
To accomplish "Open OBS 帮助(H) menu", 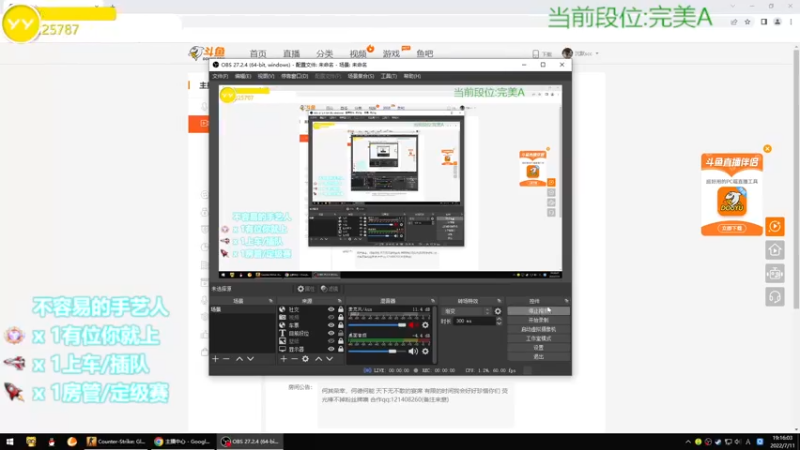I will pyautogui.click(x=412, y=76).
